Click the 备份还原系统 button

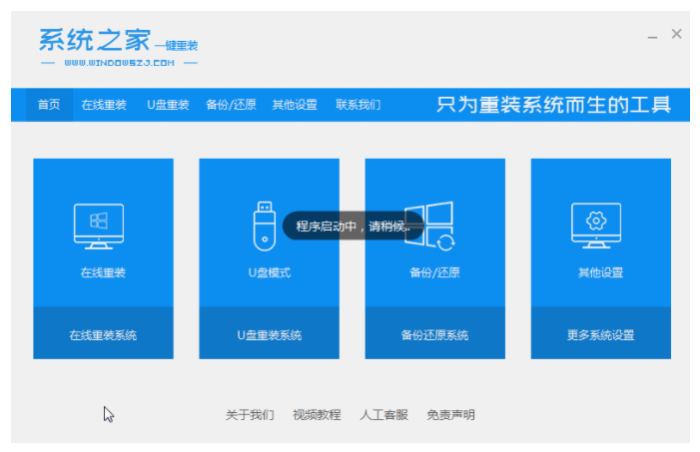[x=434, y=335]
